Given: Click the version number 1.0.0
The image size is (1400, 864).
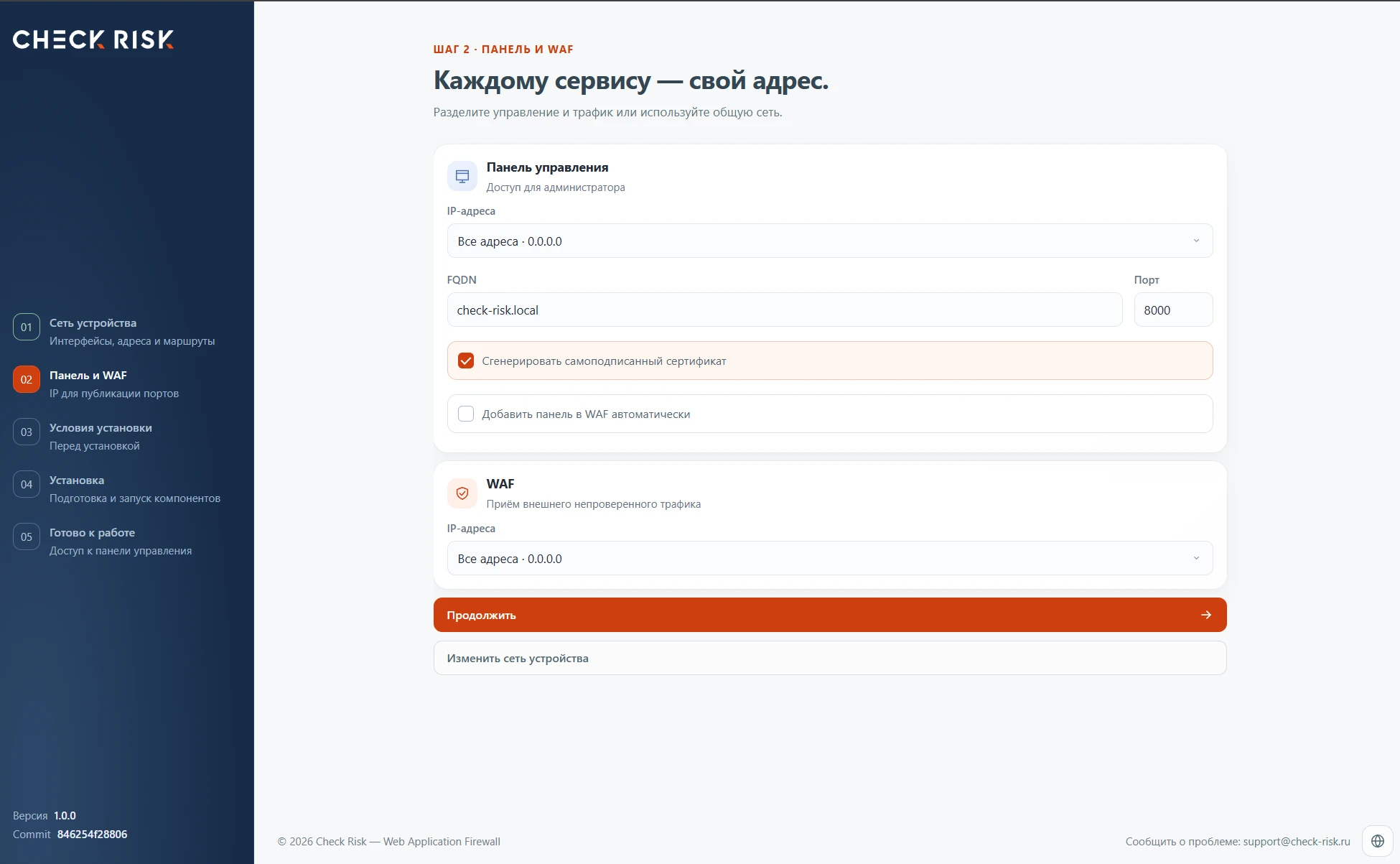Looking at the screenshot, I should click(x=65, y=816).
